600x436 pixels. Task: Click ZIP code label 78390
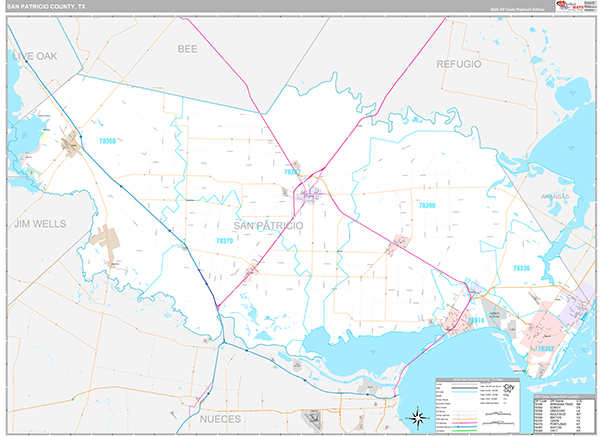click(427, 206)
